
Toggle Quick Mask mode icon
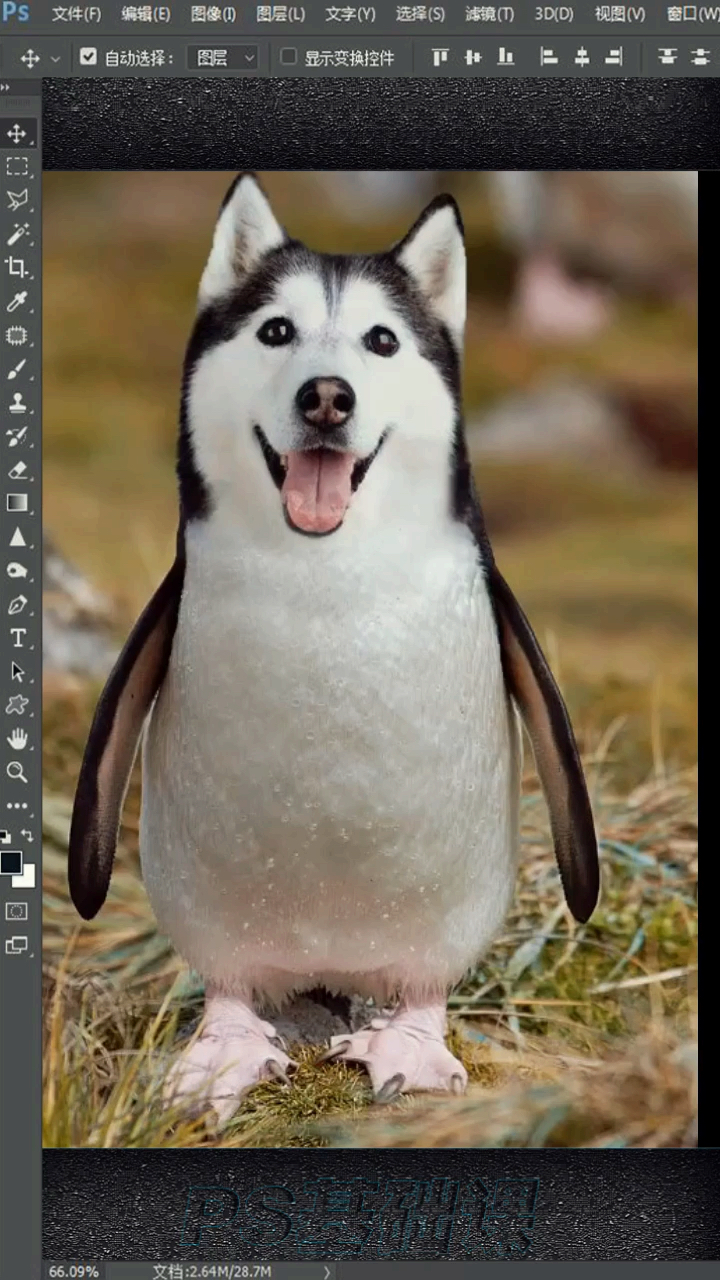17,911
